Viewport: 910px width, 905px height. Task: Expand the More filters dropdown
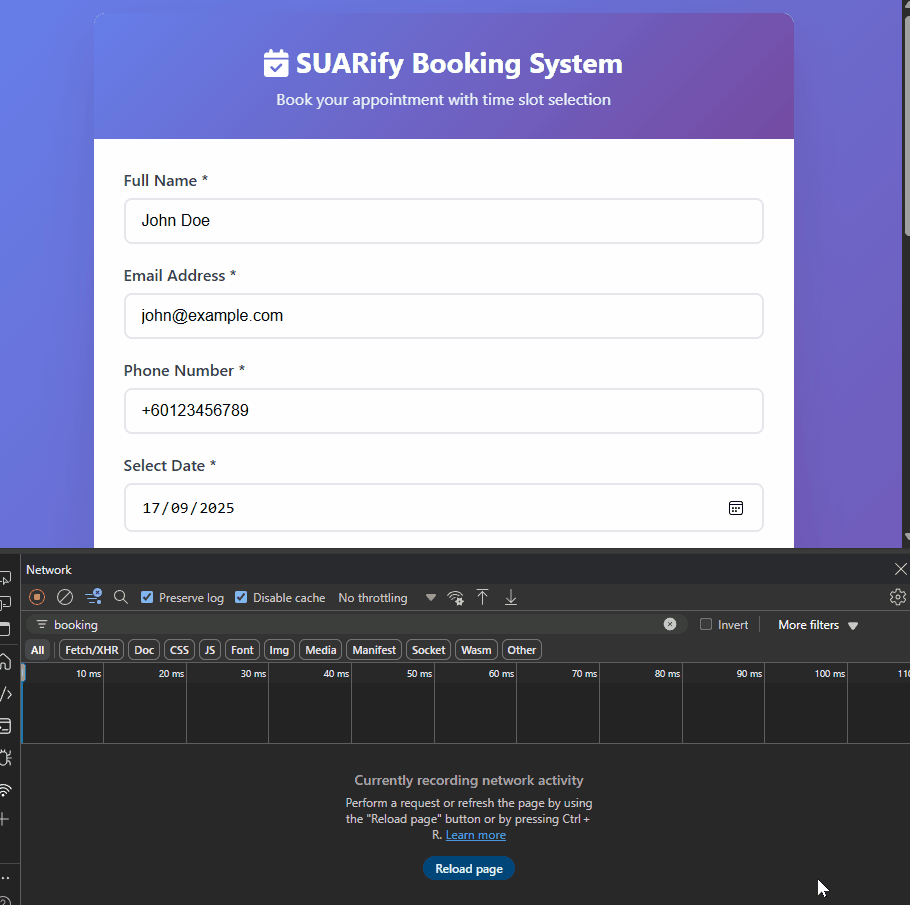coord(818,625)
